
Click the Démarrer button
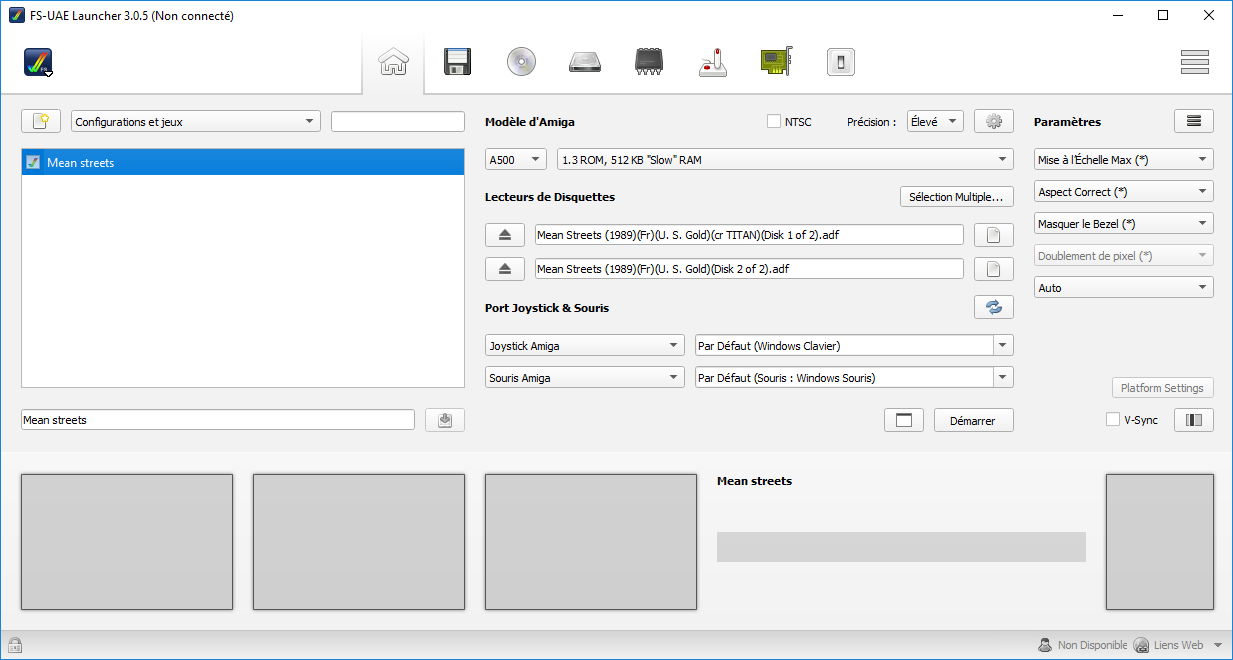974,420
